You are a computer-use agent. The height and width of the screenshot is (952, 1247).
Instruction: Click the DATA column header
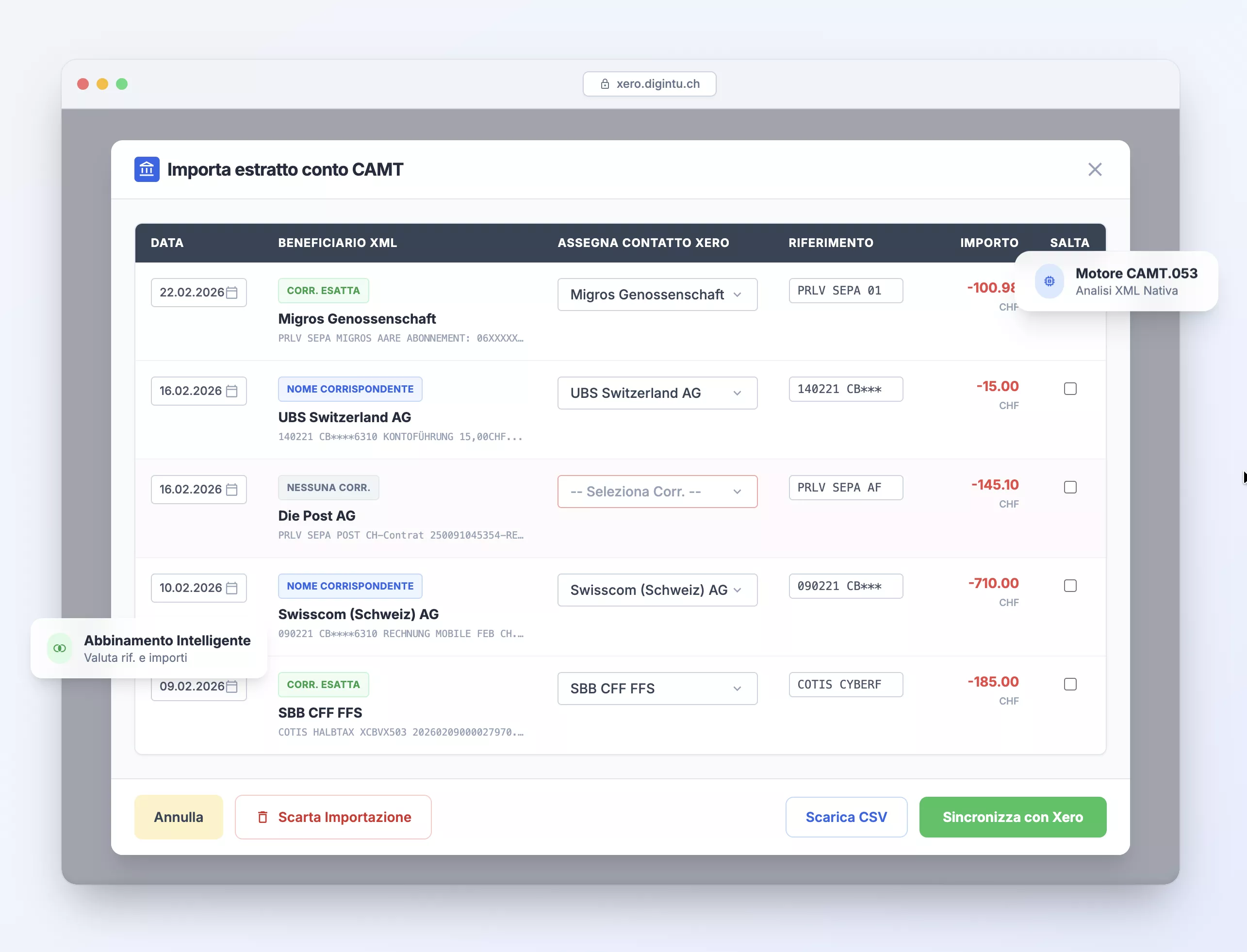(x=167, y=243)
